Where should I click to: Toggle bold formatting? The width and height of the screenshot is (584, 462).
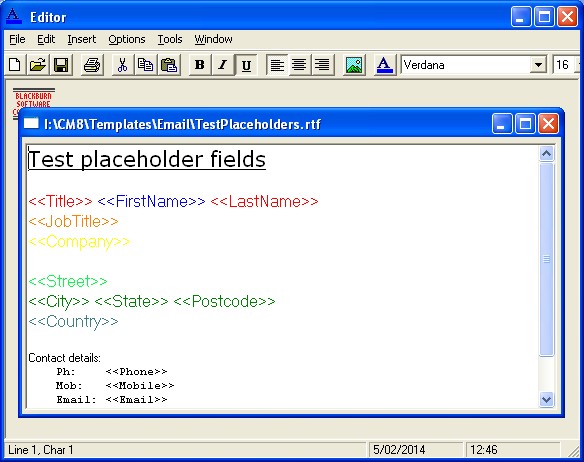click(x=200, y=65)
